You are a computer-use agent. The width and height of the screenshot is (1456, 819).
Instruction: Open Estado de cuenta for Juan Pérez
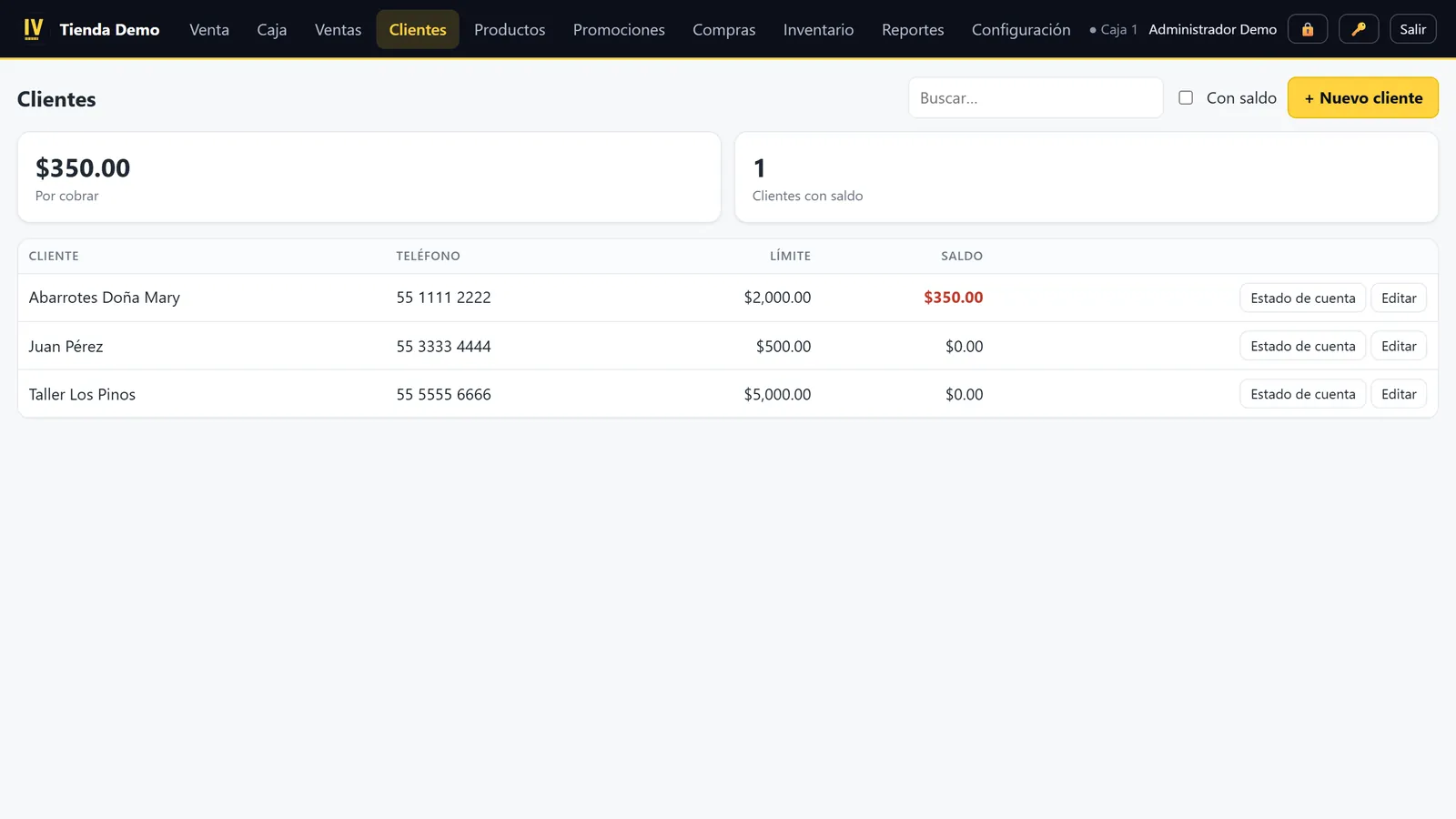(1302, 346)
